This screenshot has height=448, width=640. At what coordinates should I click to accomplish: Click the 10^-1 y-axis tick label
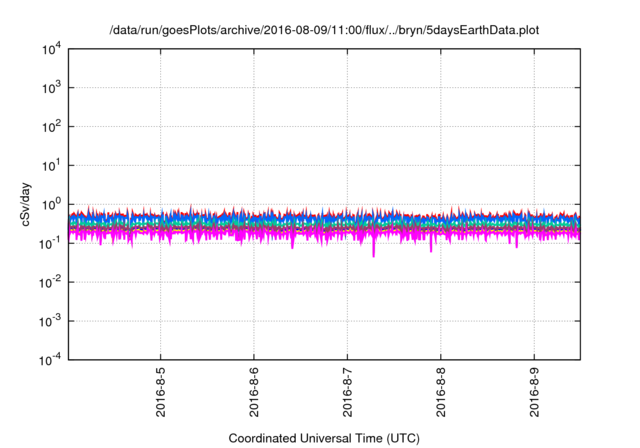50,244
